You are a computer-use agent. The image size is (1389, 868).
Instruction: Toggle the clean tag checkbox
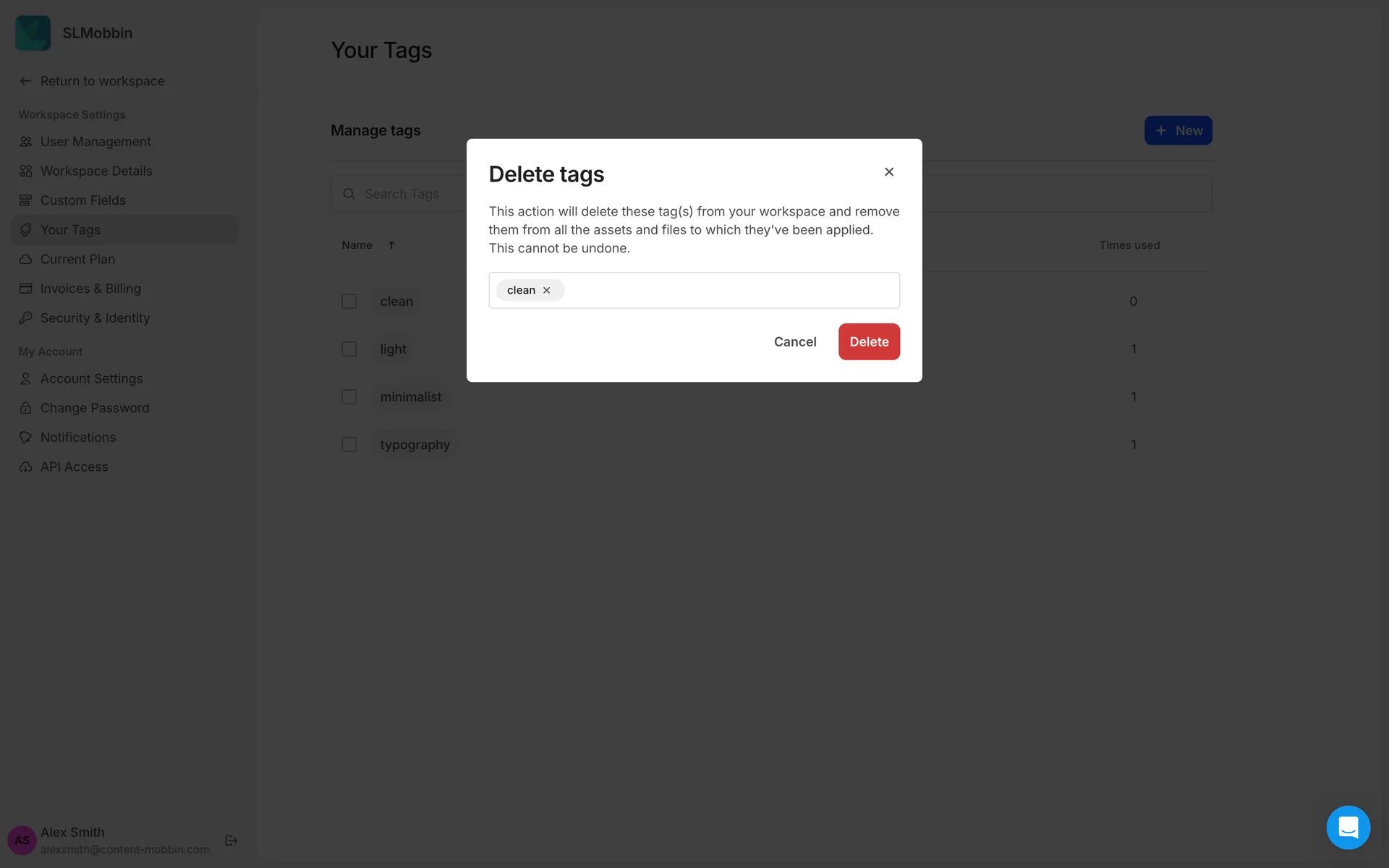click(x=349, y=302)
